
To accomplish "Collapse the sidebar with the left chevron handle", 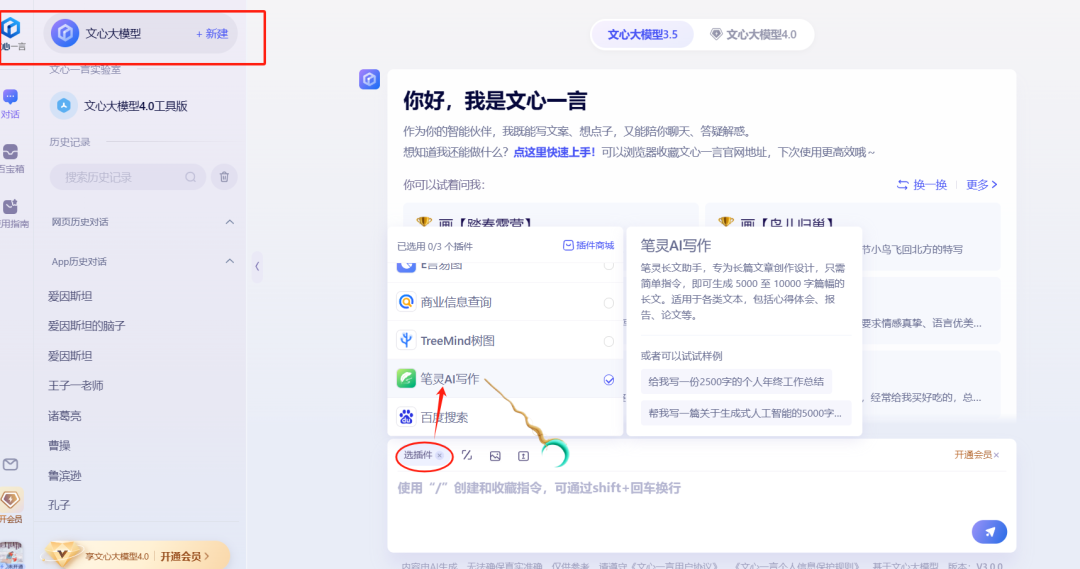I will tap(257, 266).
